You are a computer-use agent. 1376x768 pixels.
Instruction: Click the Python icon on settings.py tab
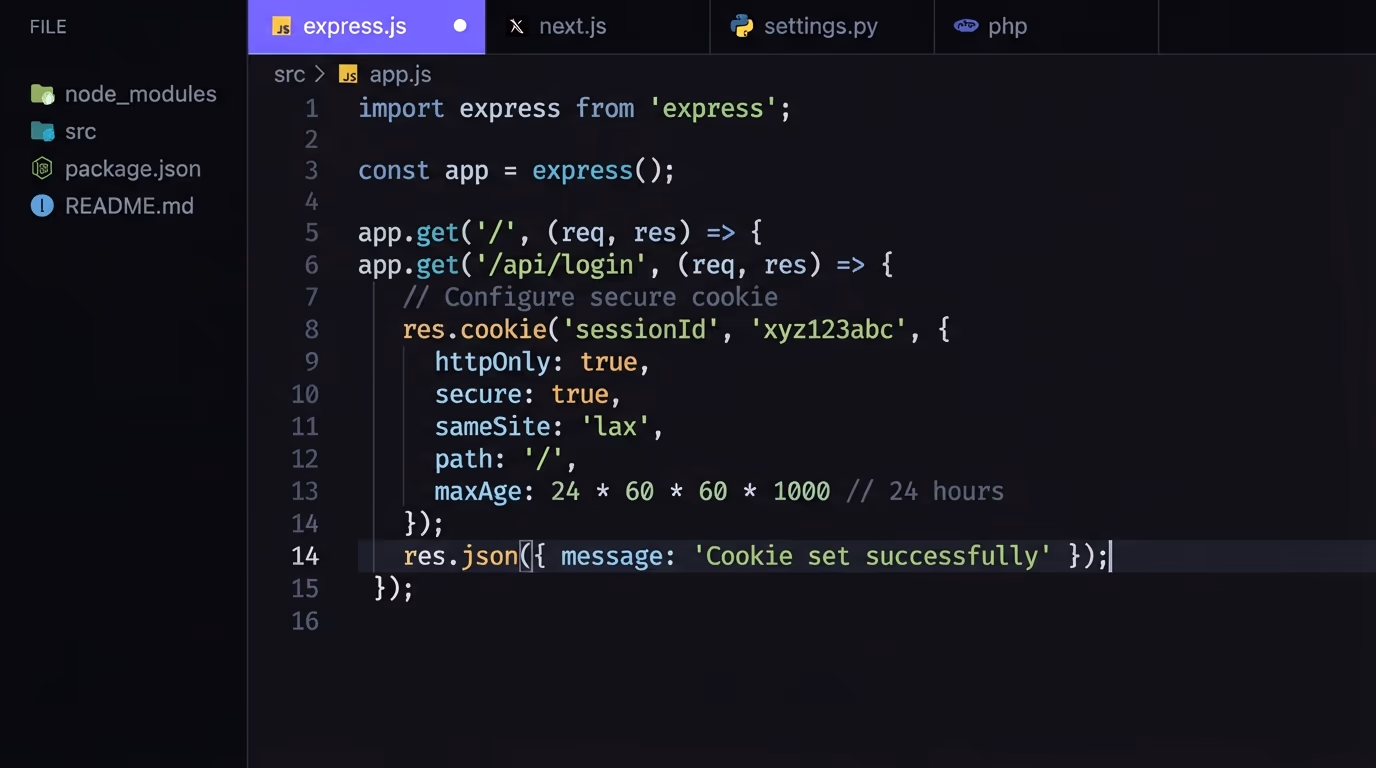click(x=742, y=26)
